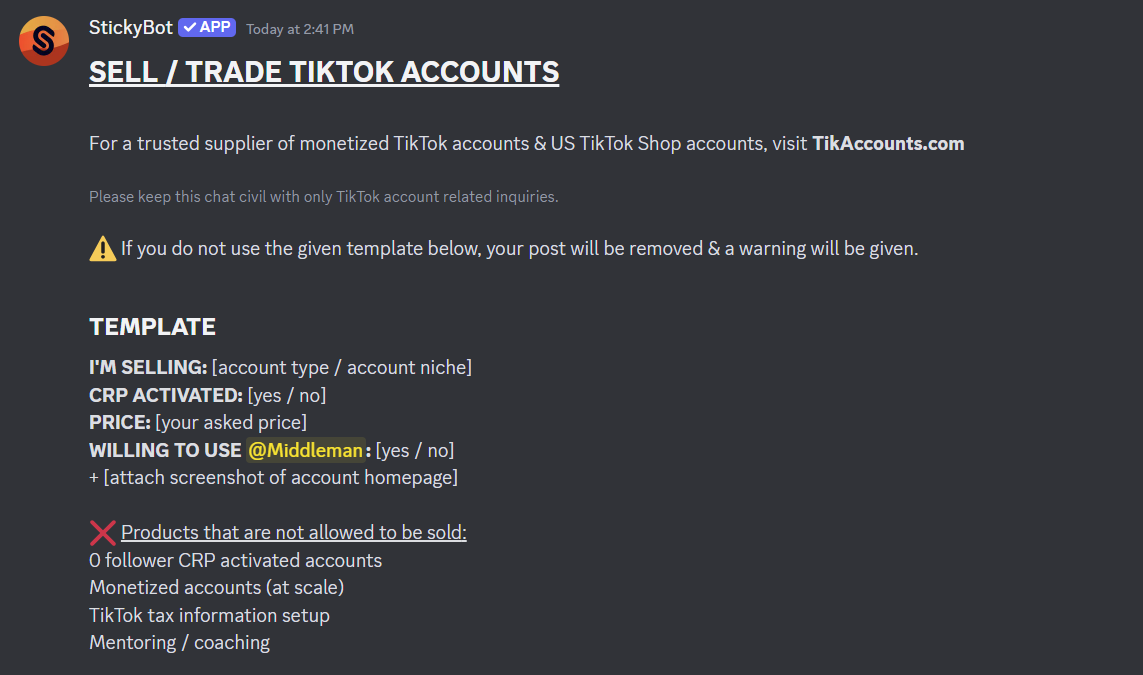Click the 'PRICE' template line
This screenshot has height=675, width=1143.
click(x=195, y=422)
